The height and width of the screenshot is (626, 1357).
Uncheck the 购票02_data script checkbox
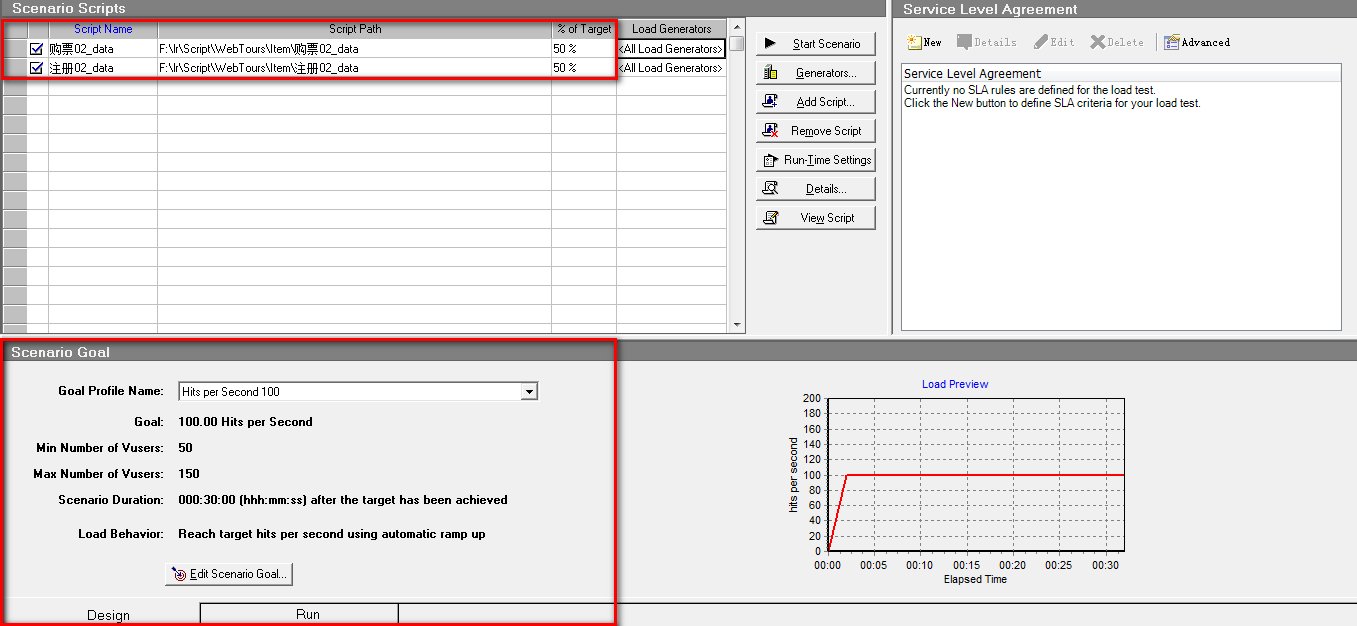37,48
